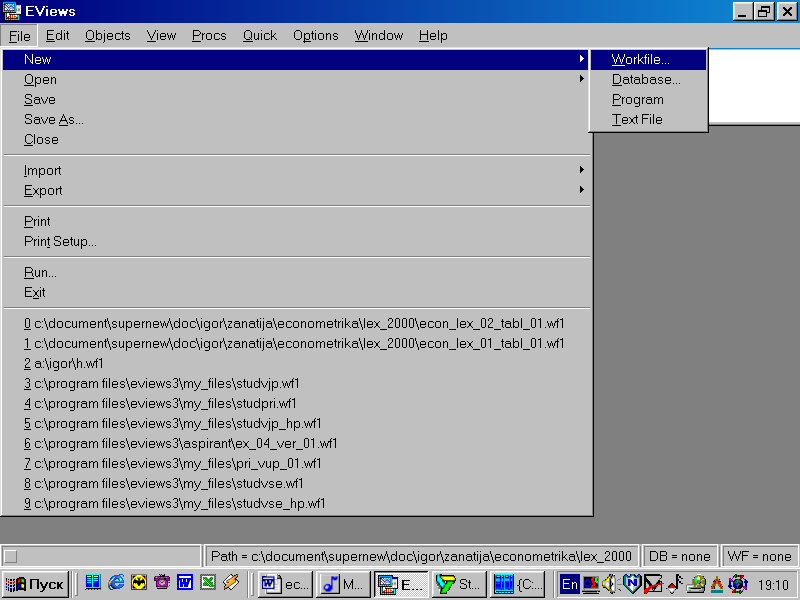Switch to the EViews 'E...' taskbar button
Screen dimensions: 800x600
tap(401, 584)
